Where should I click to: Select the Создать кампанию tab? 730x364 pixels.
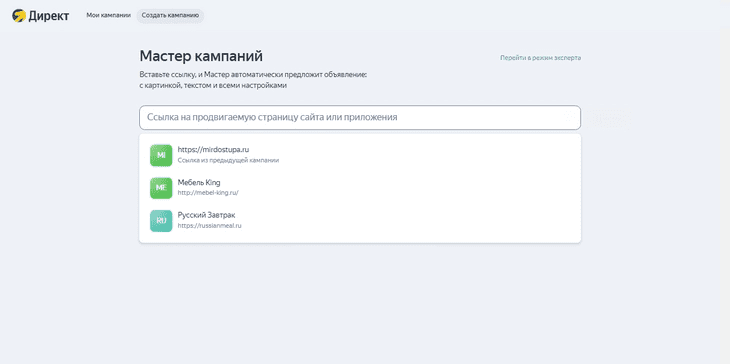[170, 15]
